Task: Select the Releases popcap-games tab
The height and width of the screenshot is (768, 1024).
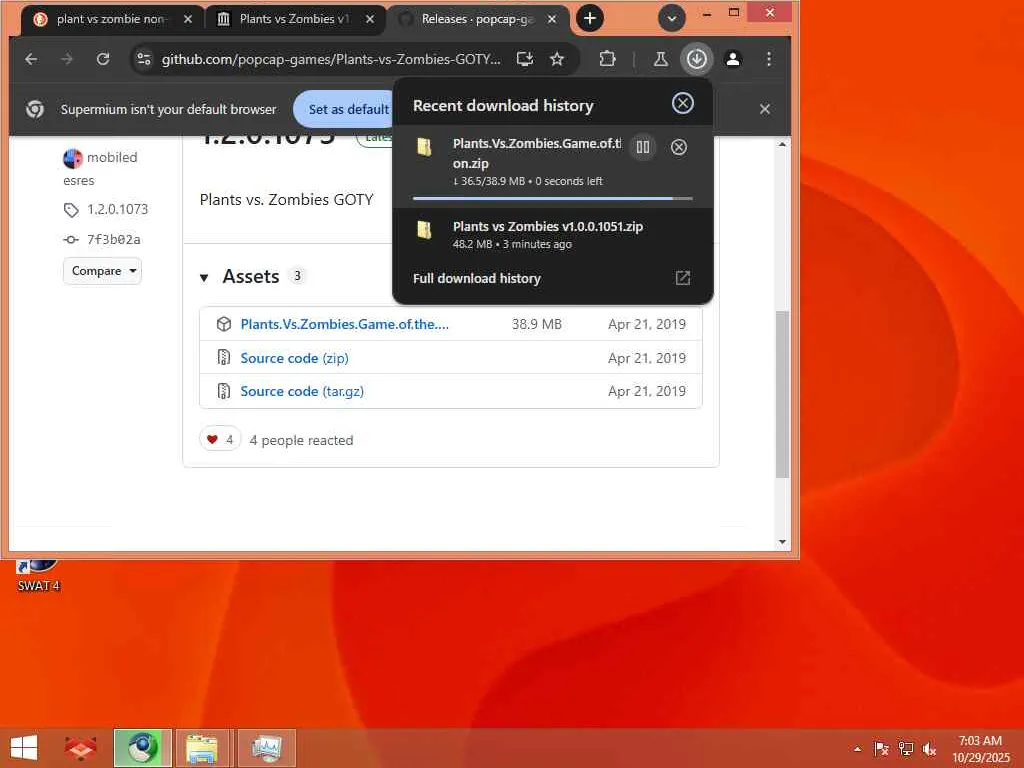Action: click(x=478, y=20)
